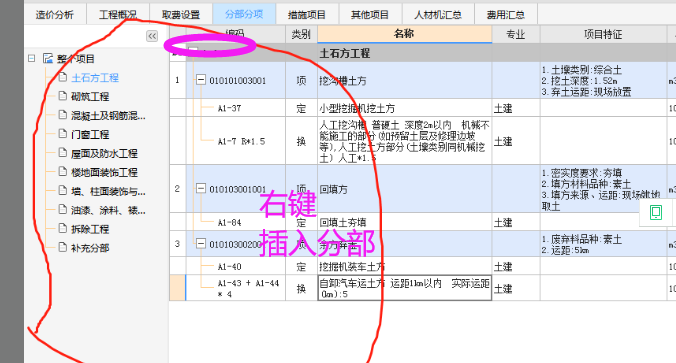
Task: Select quota code A1-37
Action: tap(229, 108)
